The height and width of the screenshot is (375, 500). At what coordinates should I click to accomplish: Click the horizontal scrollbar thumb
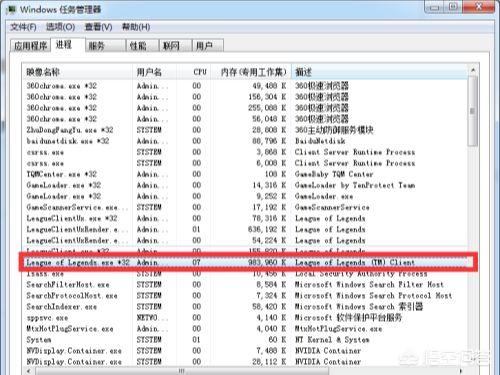(x=182, y=371)
